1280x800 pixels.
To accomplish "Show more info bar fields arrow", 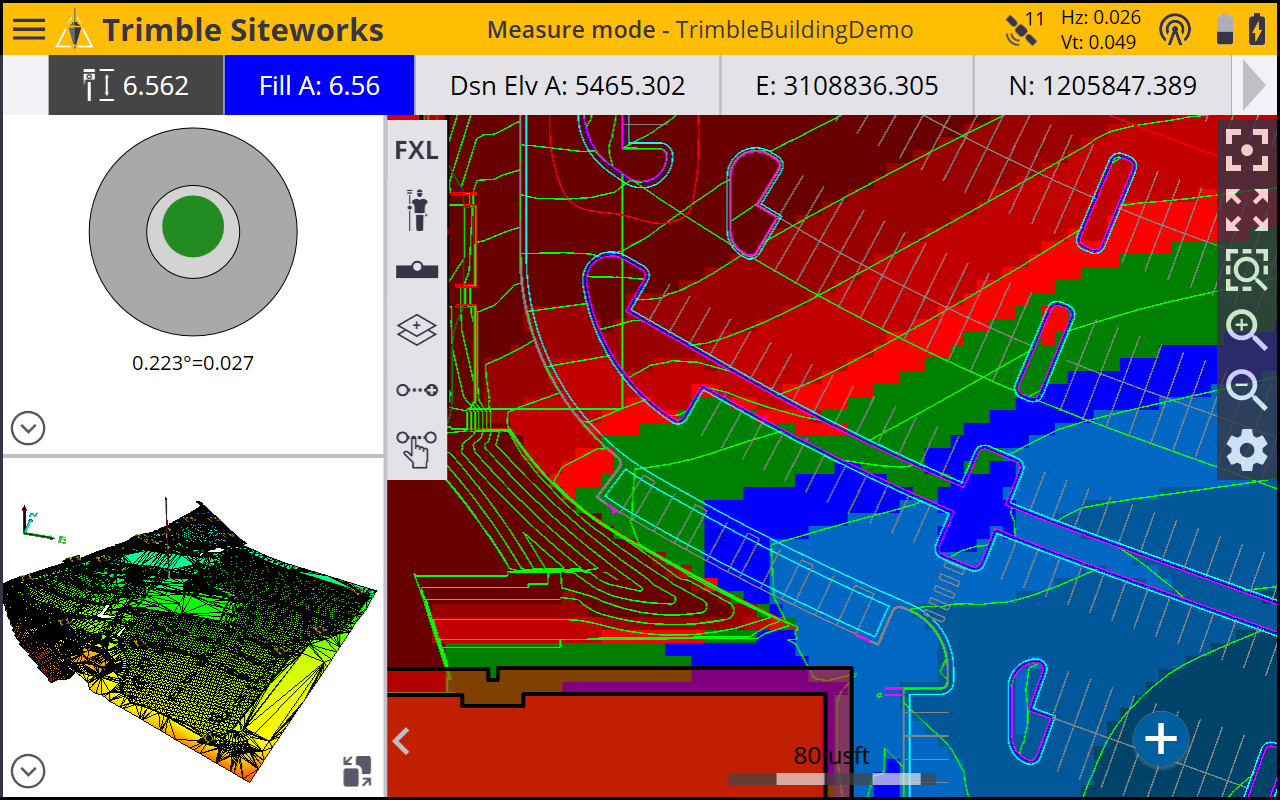I will pos(1254,85).
